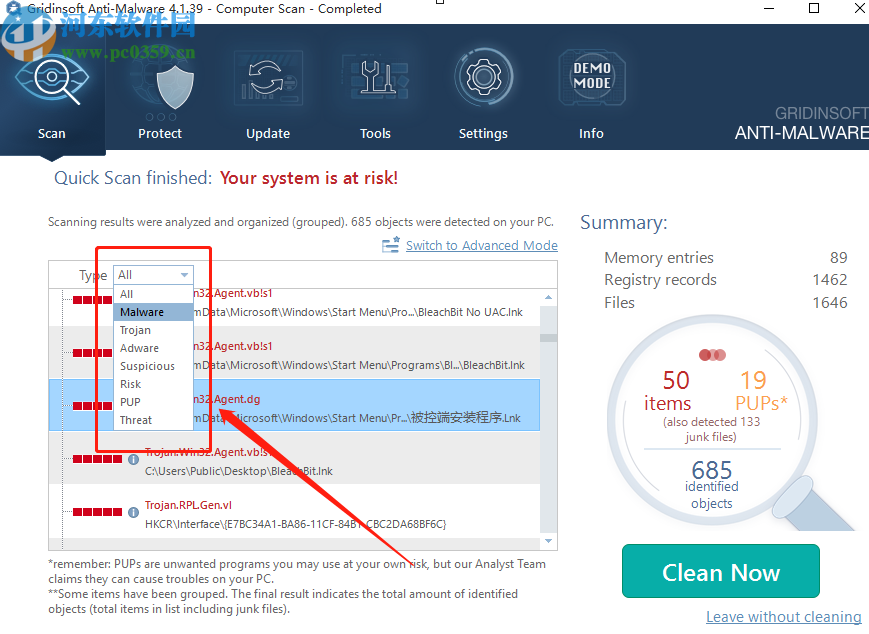Click scroll down arrow of results list

(x=548, y=541)
